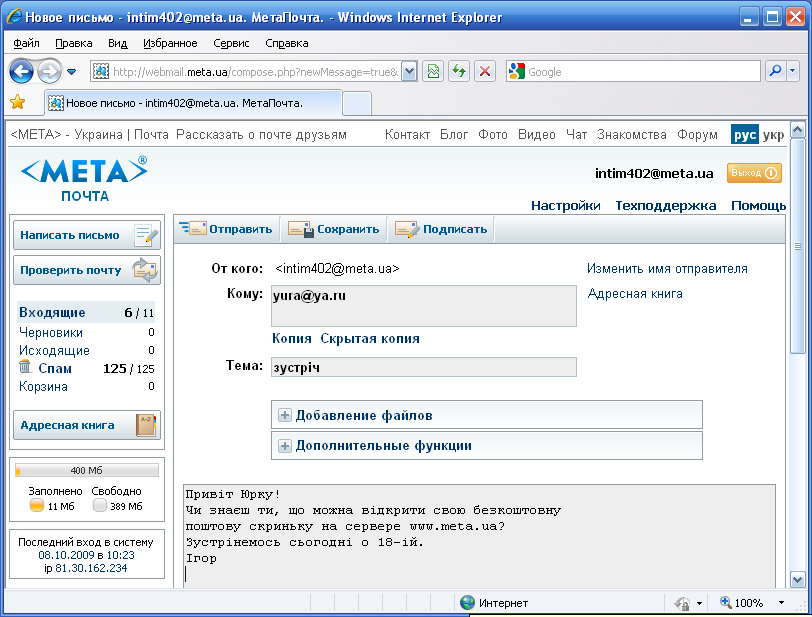Image resolution: width=812 pixels, height=617 pixels.
Task: Open the Черновики folder
Action: pyautogui.click(x=51, y=332)
